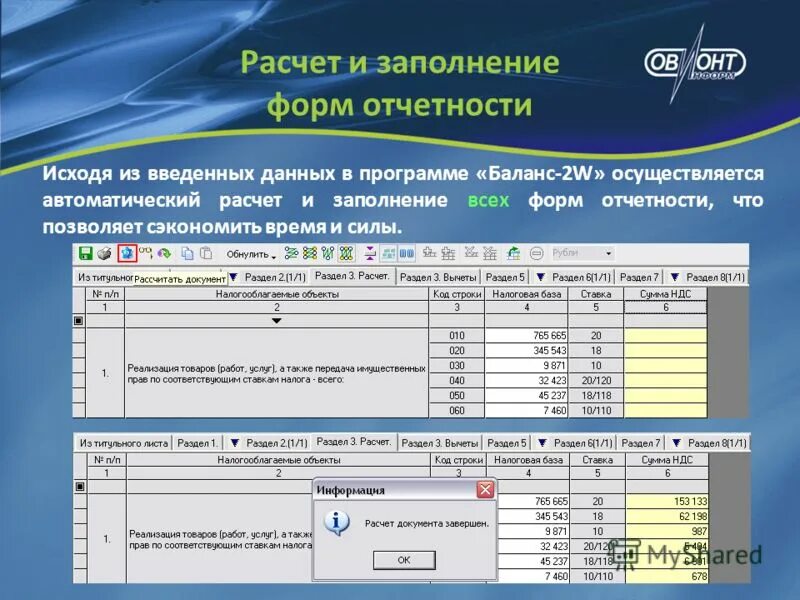This screenshot has width=800, height=600.
Task: Expand arrow before upper Раздел 6(1/1)
Action: pos(540,277)
